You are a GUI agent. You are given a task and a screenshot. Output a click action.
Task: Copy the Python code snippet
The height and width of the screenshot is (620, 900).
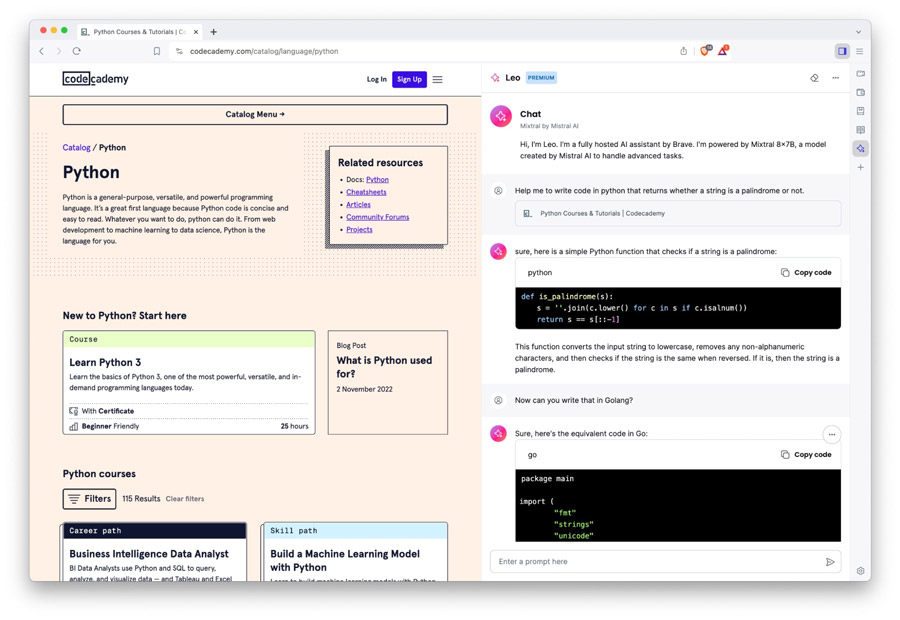click(806, 272)
